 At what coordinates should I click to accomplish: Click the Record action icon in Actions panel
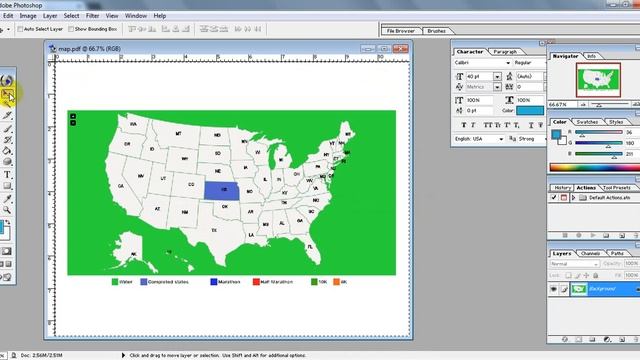(x=579, y=236)
